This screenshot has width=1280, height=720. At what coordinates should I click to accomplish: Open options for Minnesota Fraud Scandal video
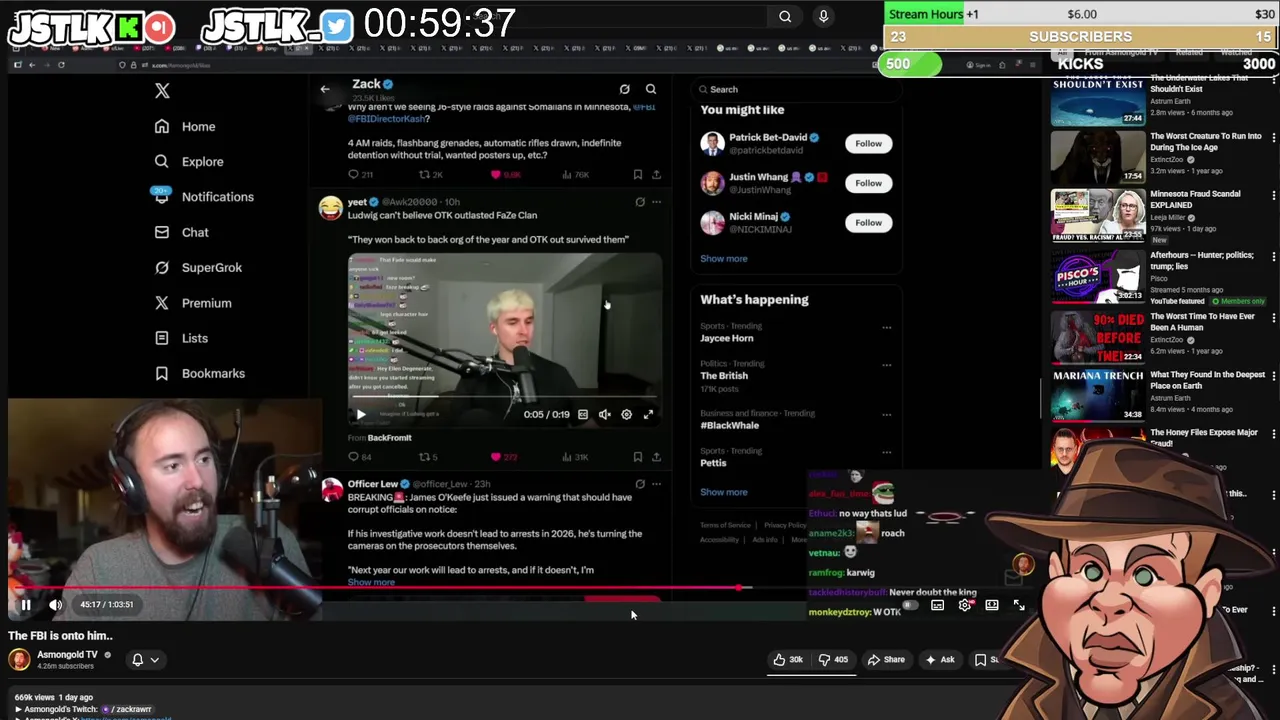pos(1273,196)
